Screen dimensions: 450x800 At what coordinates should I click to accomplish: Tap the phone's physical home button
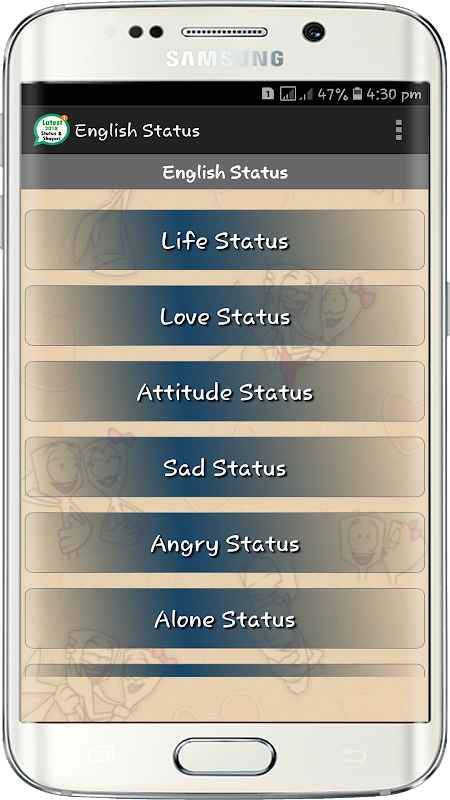pyautogui.click(x=225, y=756)
